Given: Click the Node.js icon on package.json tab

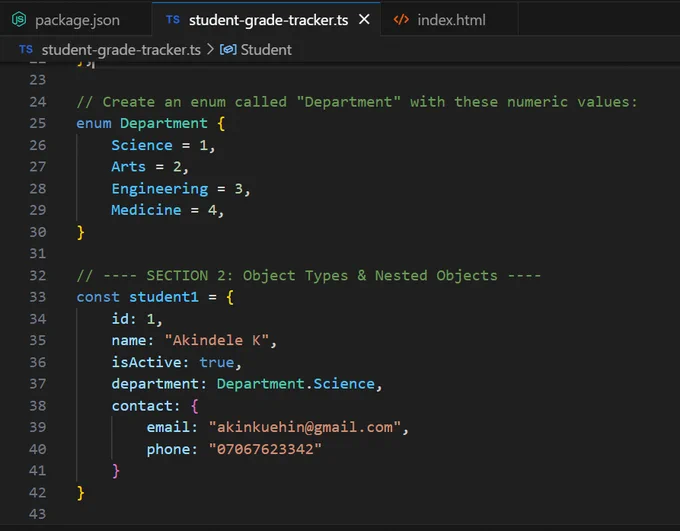Looking at the screenshot, I should [19, 20].
